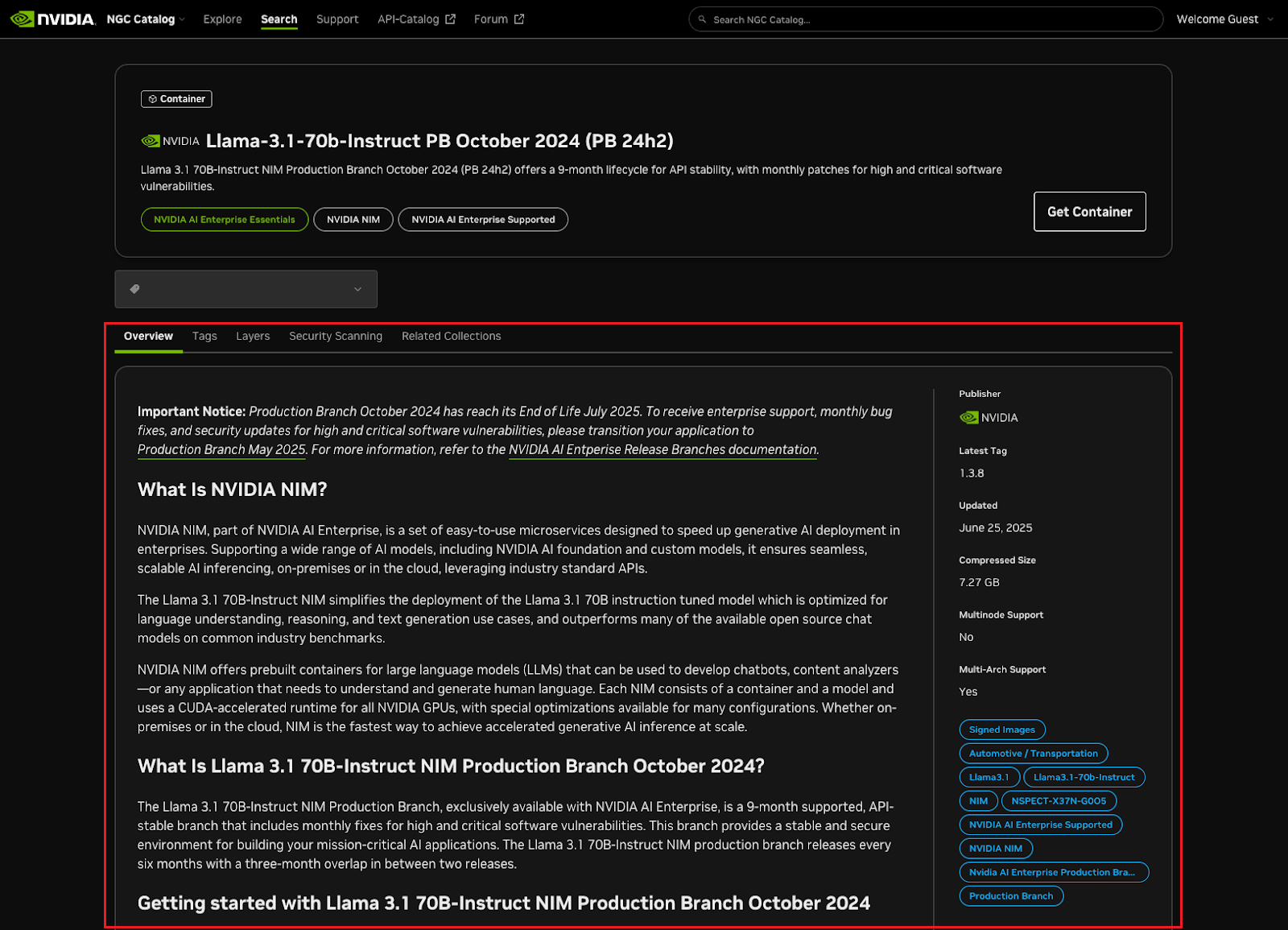This screenshot has width=1288, height=930.
Task: Click the NVIDIA AI Enterprise Essentials badge
Action: pos(225,219)
